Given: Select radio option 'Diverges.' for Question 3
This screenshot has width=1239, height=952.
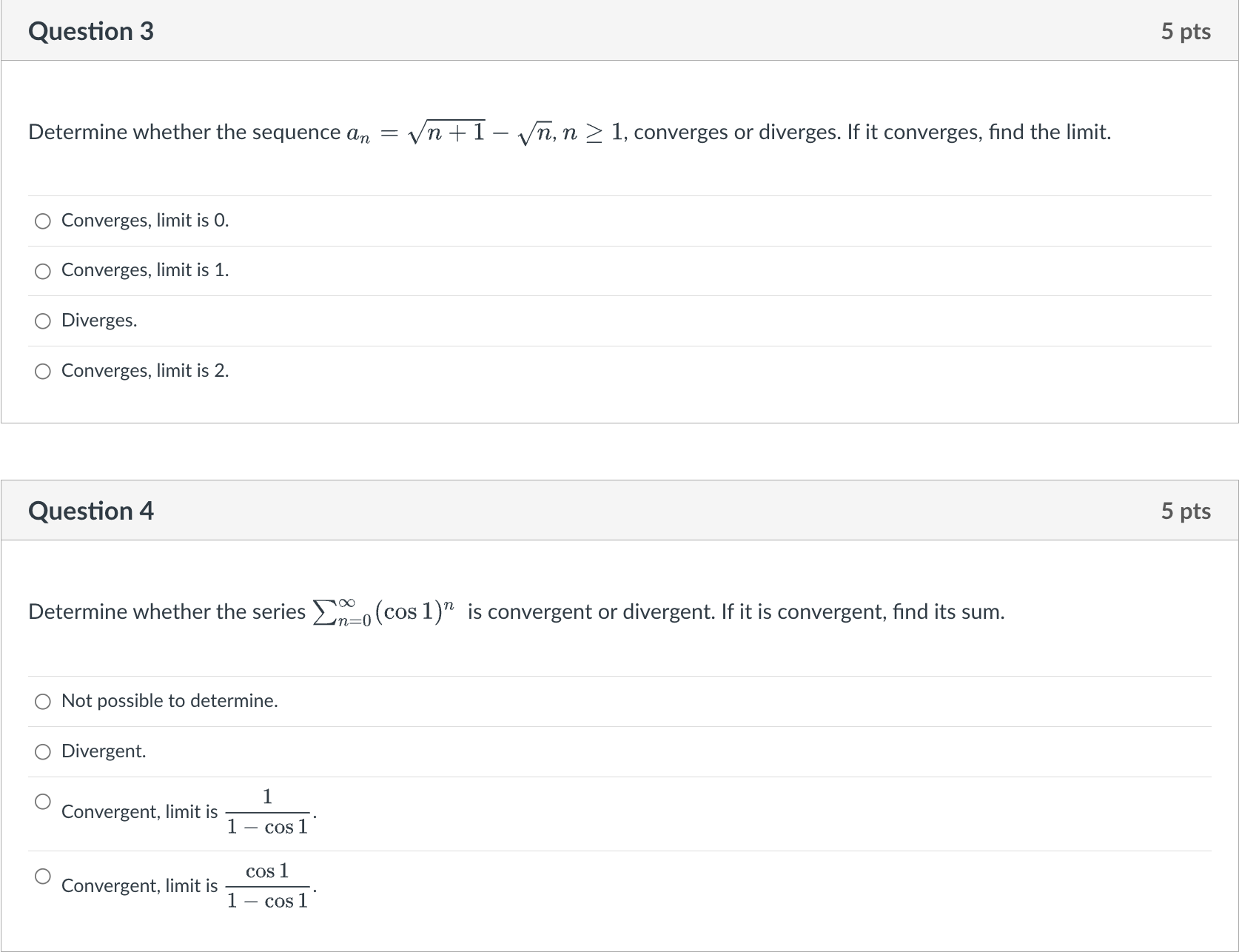Looking at the screenshot, I should pyautogui.click(x=42, y=321).
